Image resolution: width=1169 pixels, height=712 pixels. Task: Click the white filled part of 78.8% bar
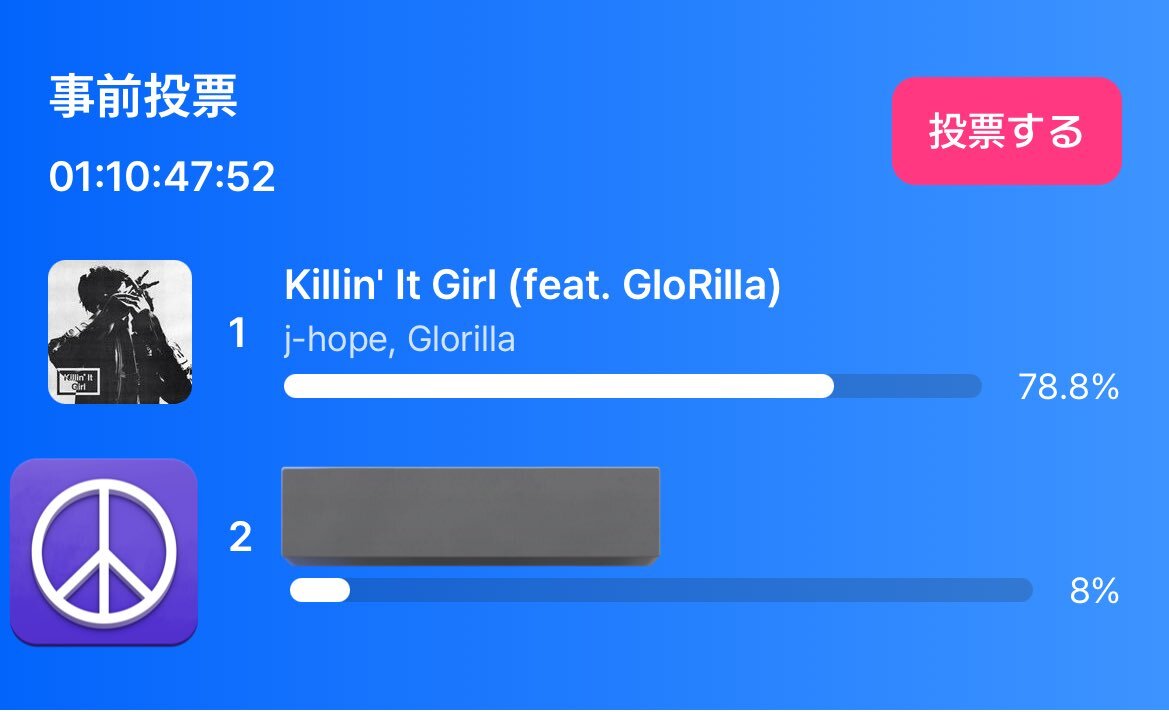pyautogui.click(x=558, y=386)
